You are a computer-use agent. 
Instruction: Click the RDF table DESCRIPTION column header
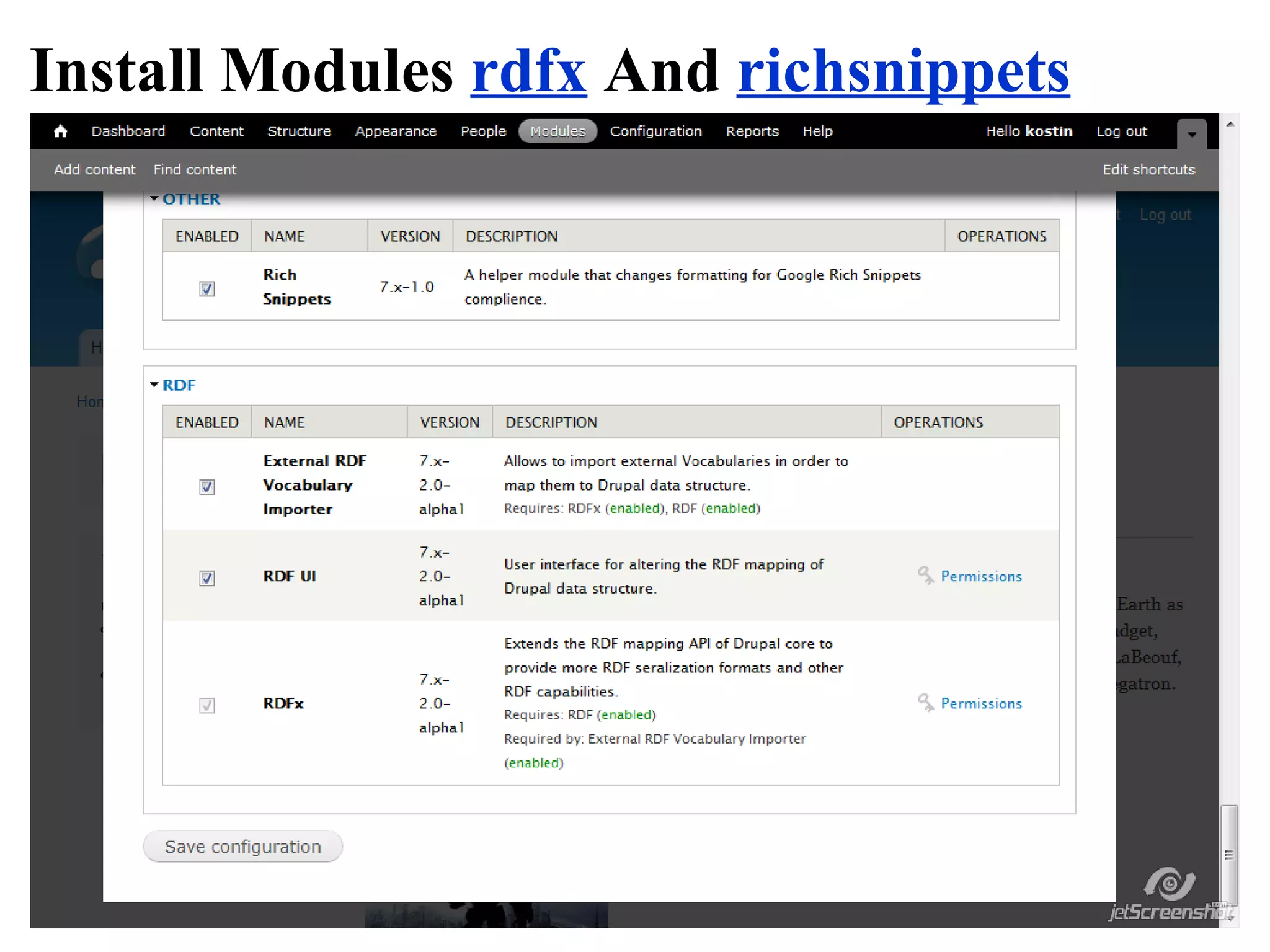pyautogui.click(x=551, y=422)
